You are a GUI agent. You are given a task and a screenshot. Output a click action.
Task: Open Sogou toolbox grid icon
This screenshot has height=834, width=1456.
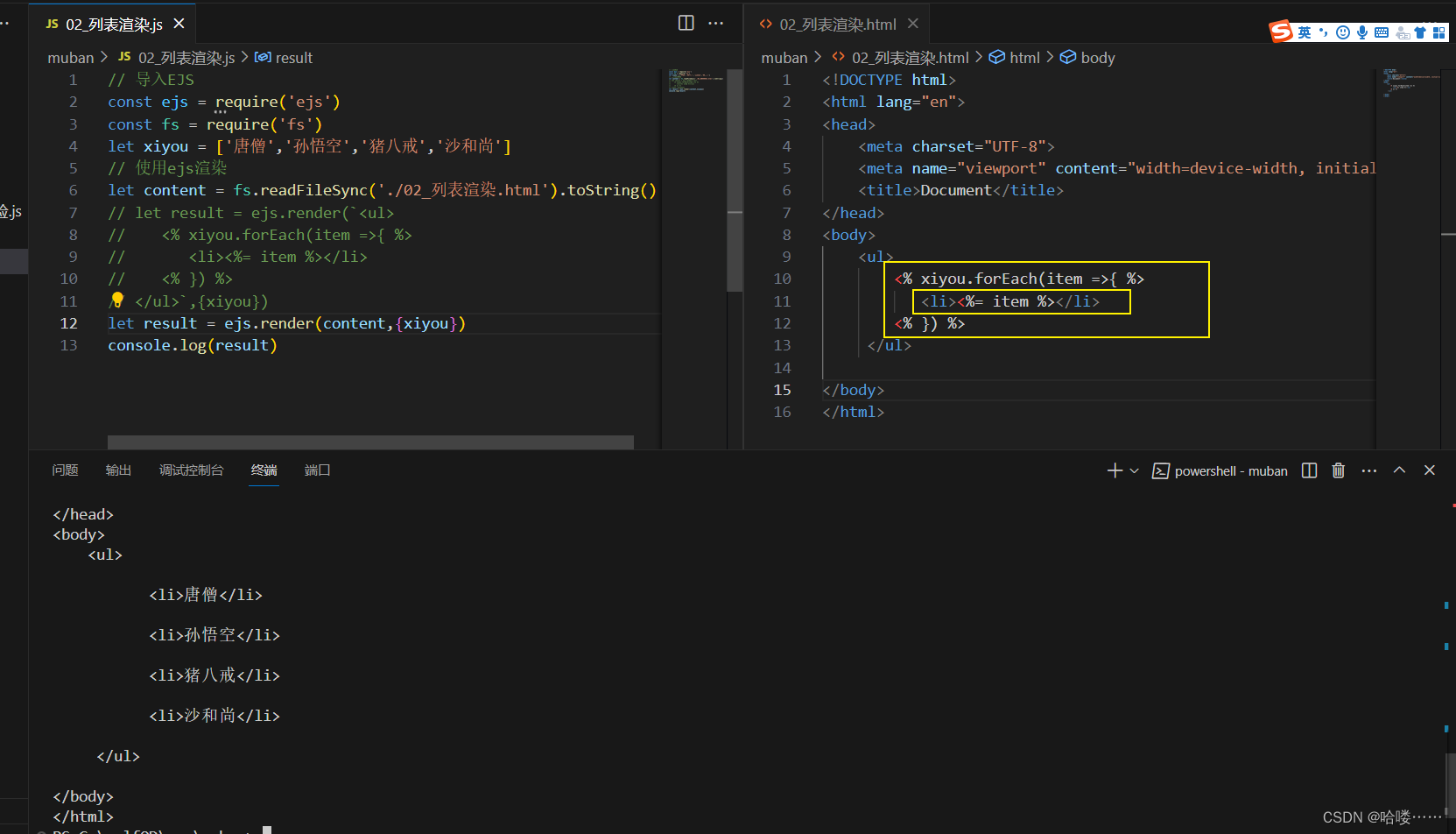point(1439,32)
